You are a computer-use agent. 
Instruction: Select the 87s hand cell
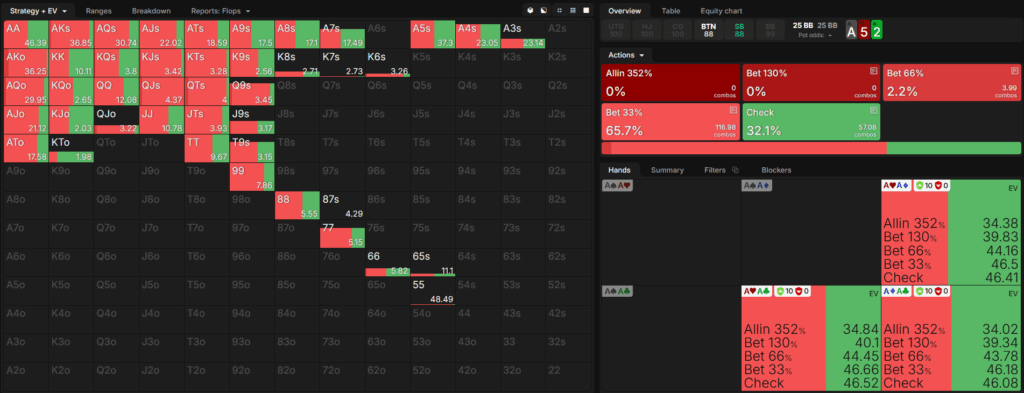(342, 206)
